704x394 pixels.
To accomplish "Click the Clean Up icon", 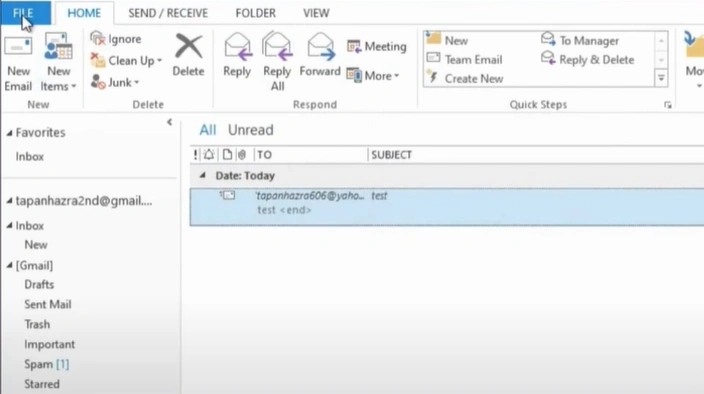I will coord(97,60).
